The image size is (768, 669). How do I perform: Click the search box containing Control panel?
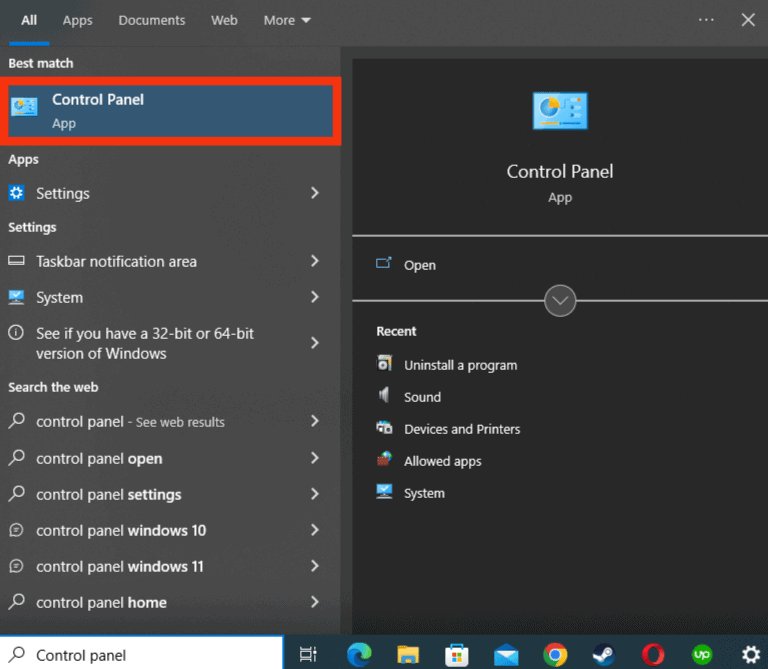[150, 655]
